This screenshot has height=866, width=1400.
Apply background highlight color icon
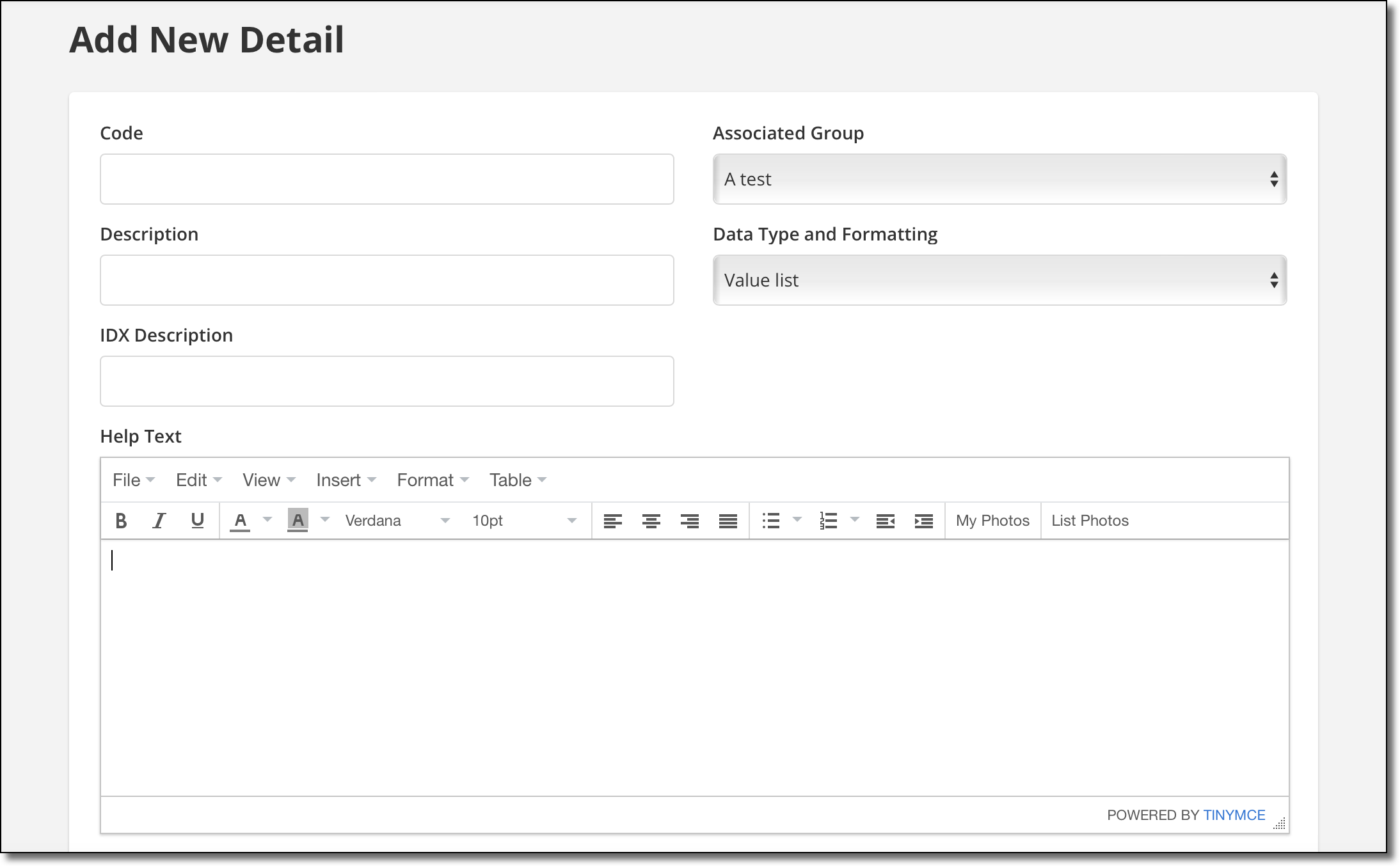298,521
